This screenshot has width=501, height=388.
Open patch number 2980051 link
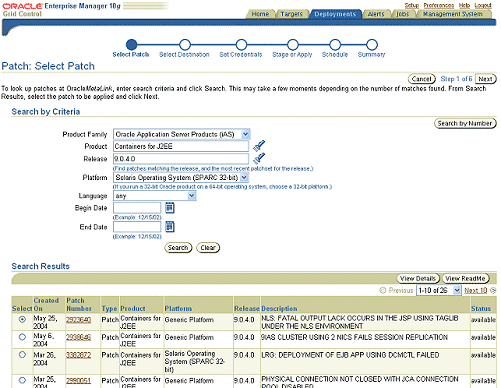click(78, 380)
